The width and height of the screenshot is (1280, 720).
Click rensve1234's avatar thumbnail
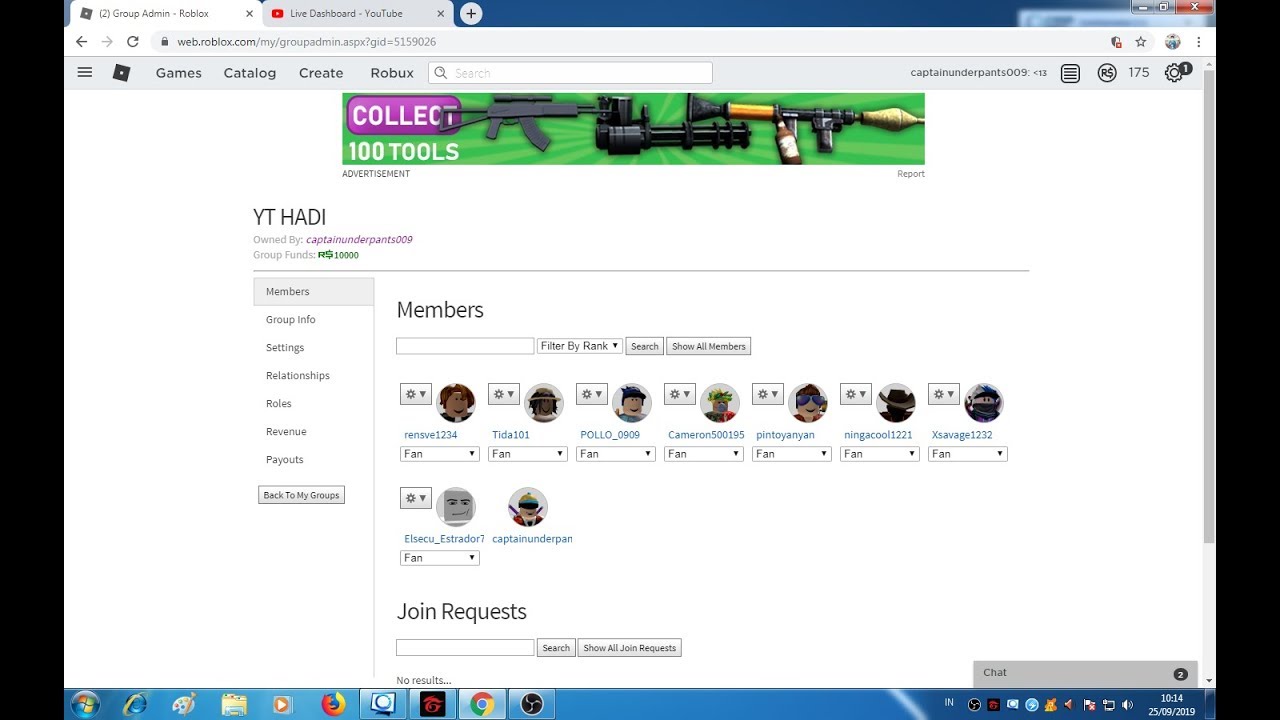456,403
